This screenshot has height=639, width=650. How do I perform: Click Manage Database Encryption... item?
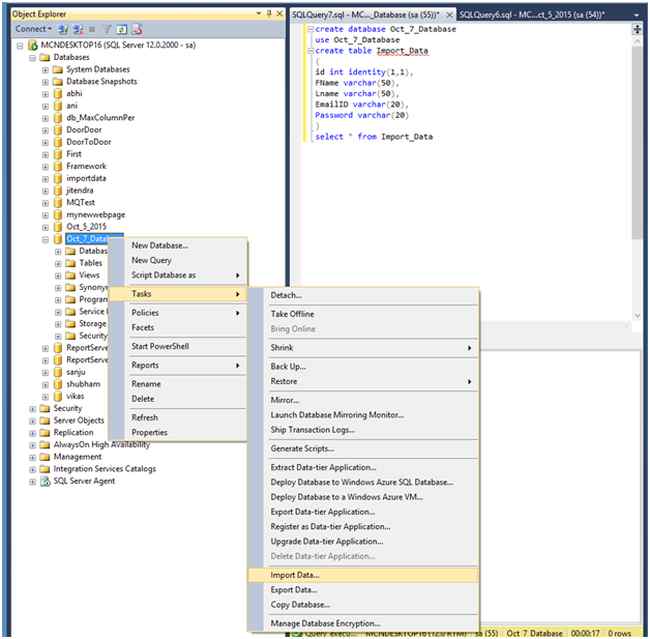click(x=363, y=623)
